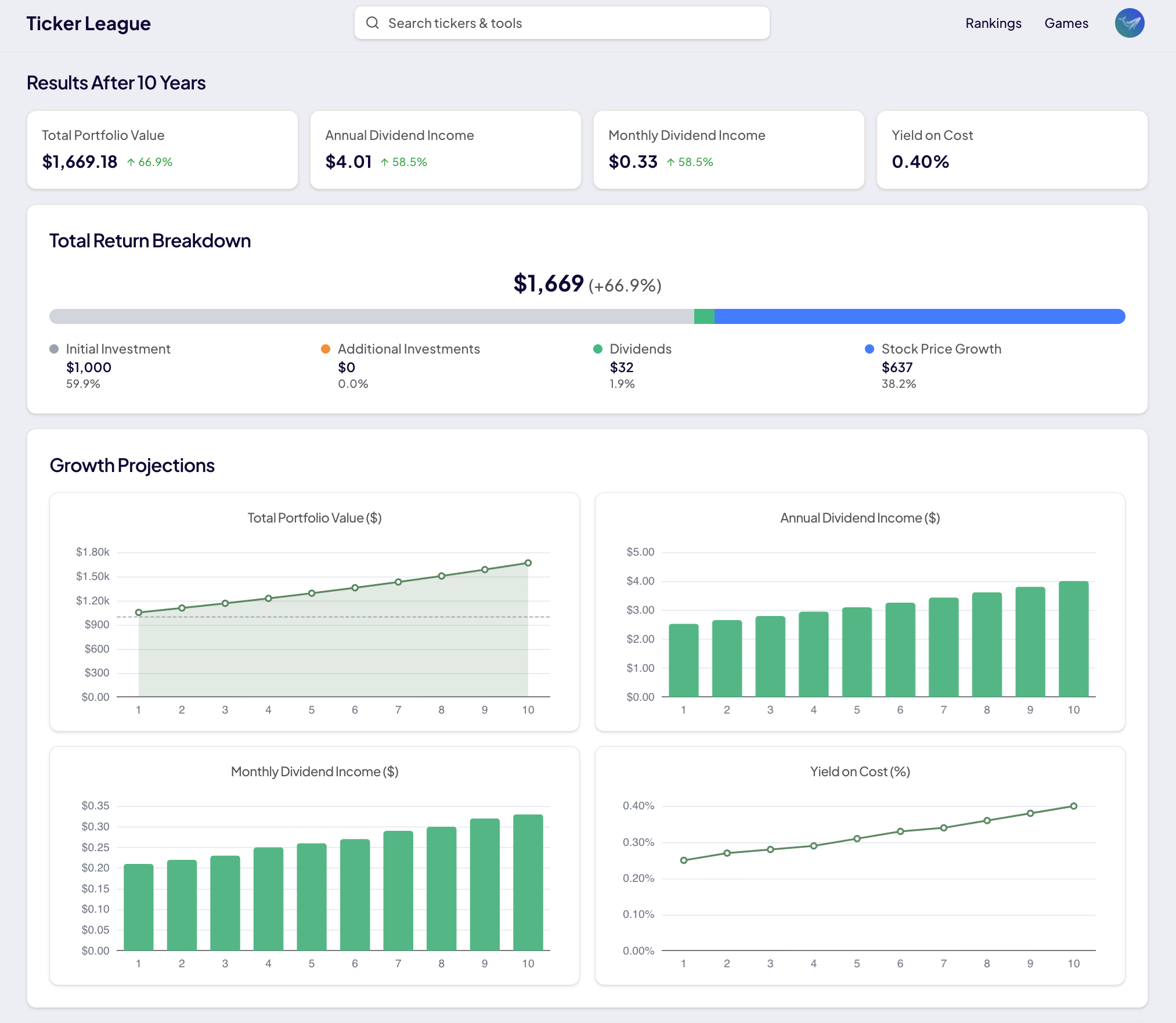Open the Games nav item
The image size is (1176, 1023).
(1066, 23)
